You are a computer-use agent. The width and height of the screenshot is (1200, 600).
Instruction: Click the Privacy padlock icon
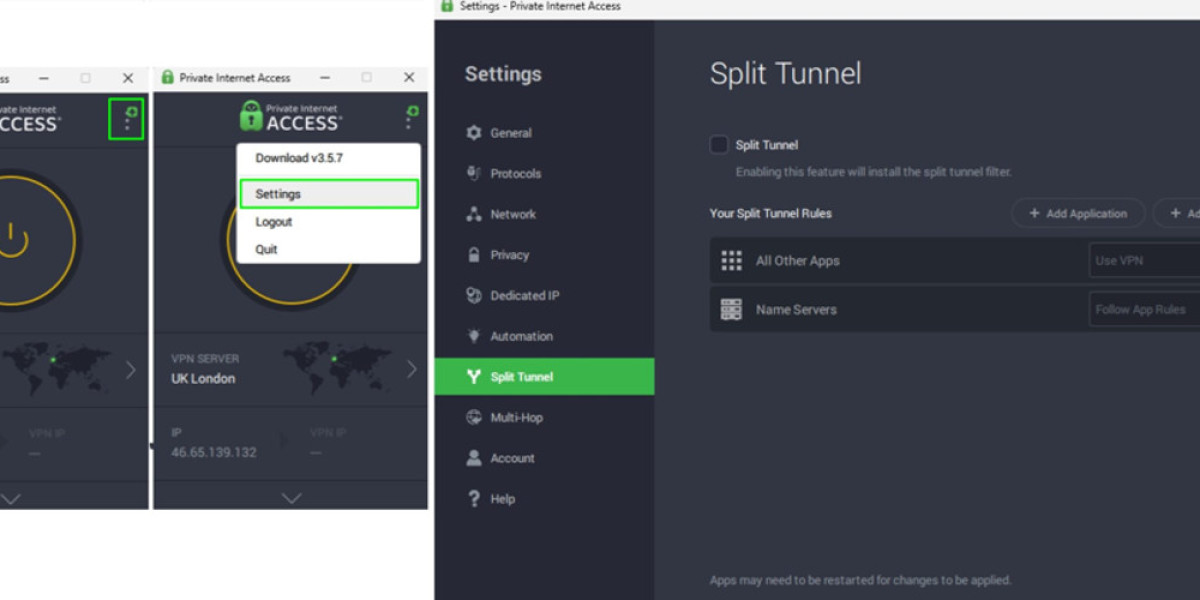point(474,255)
